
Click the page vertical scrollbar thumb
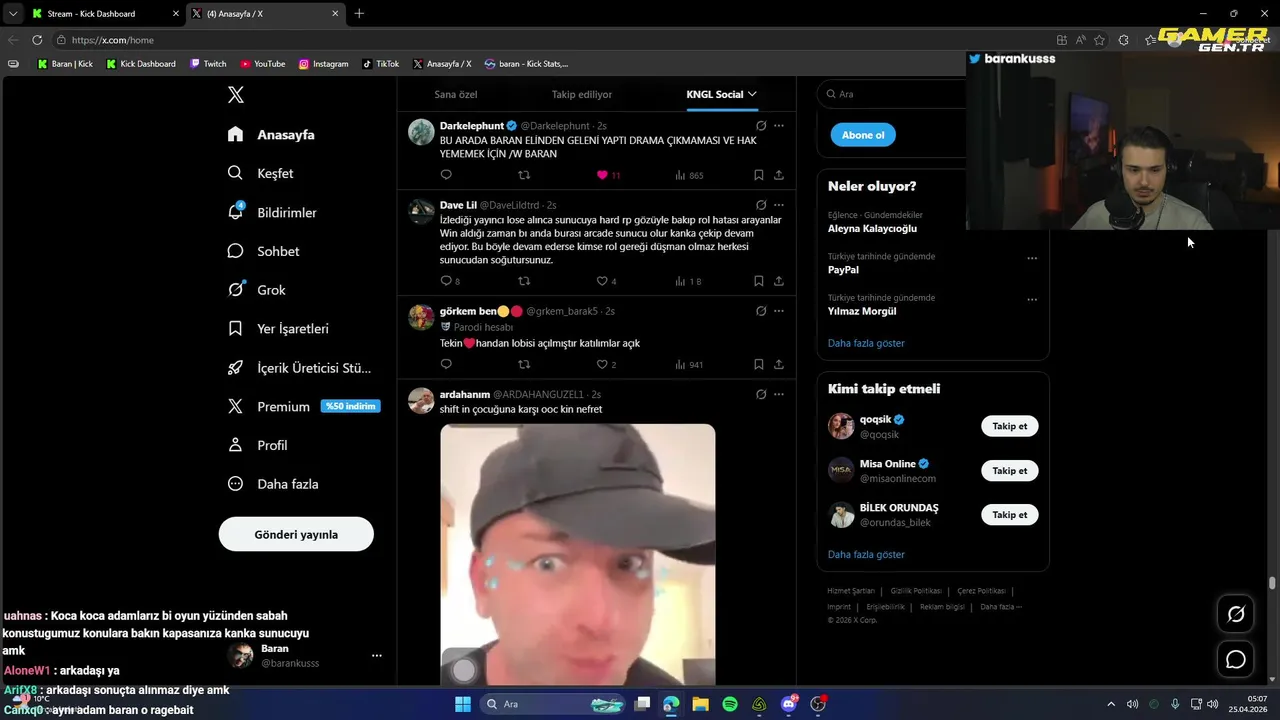pos(1272,583)
